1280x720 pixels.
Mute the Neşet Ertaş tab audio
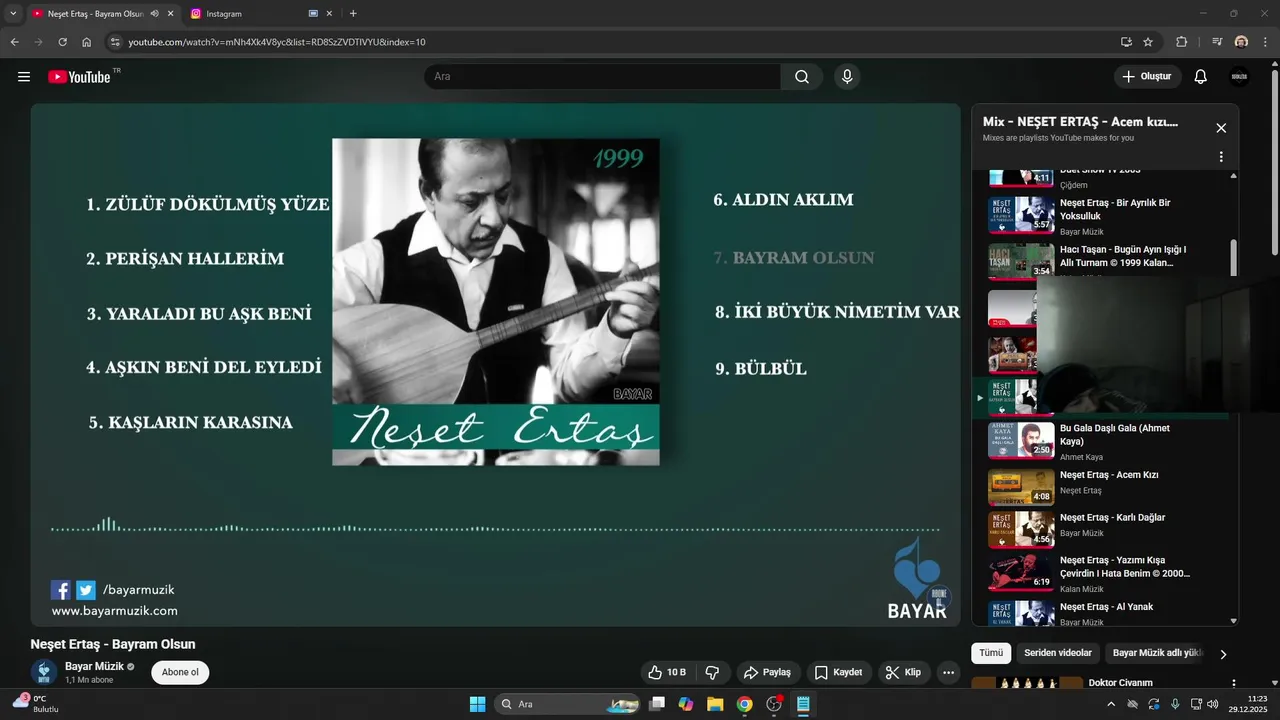click(x=155, y=14)
